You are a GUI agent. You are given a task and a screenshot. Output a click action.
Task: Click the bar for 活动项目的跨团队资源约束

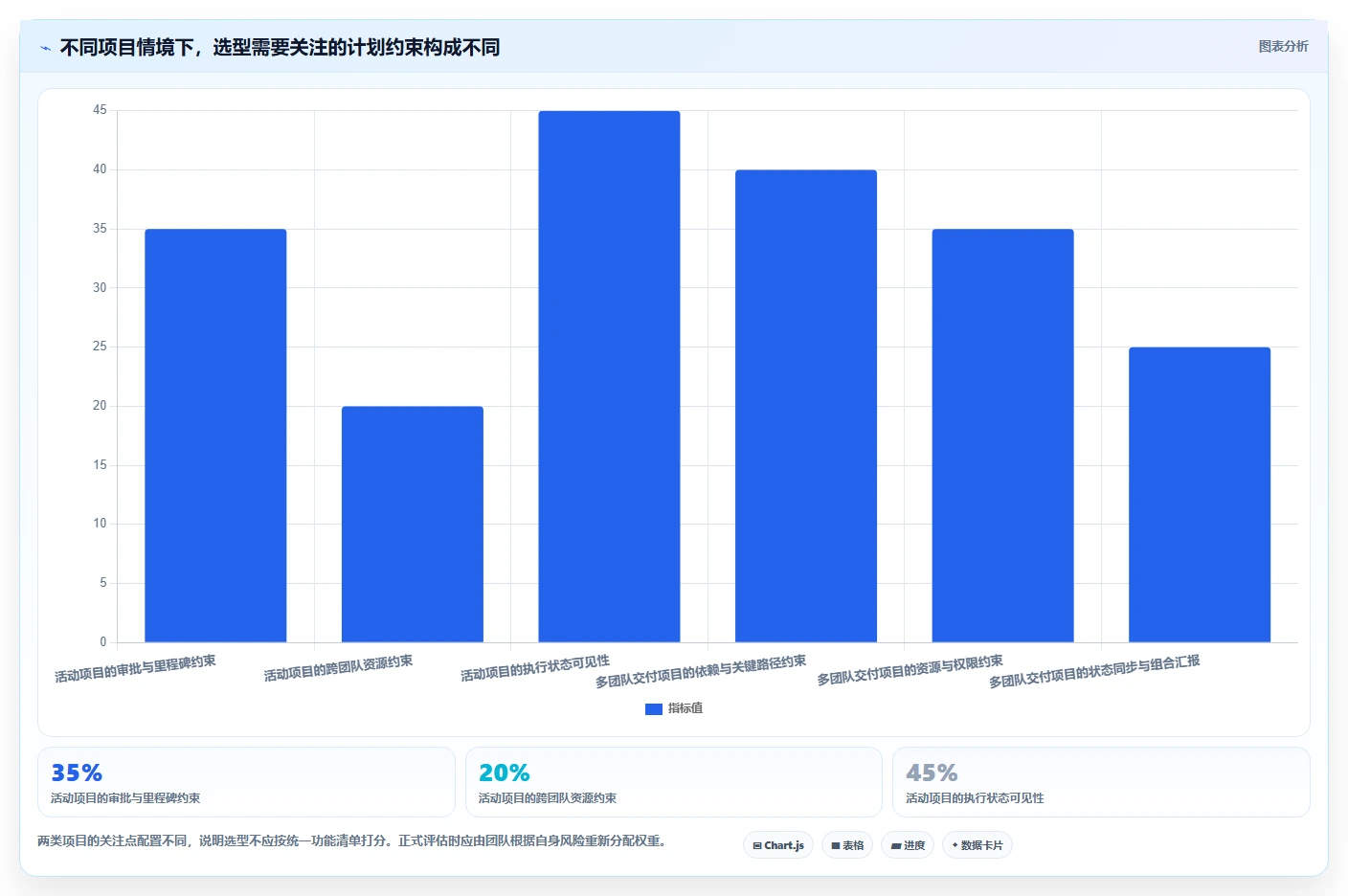pyautogui.click(x=413, y=525)
